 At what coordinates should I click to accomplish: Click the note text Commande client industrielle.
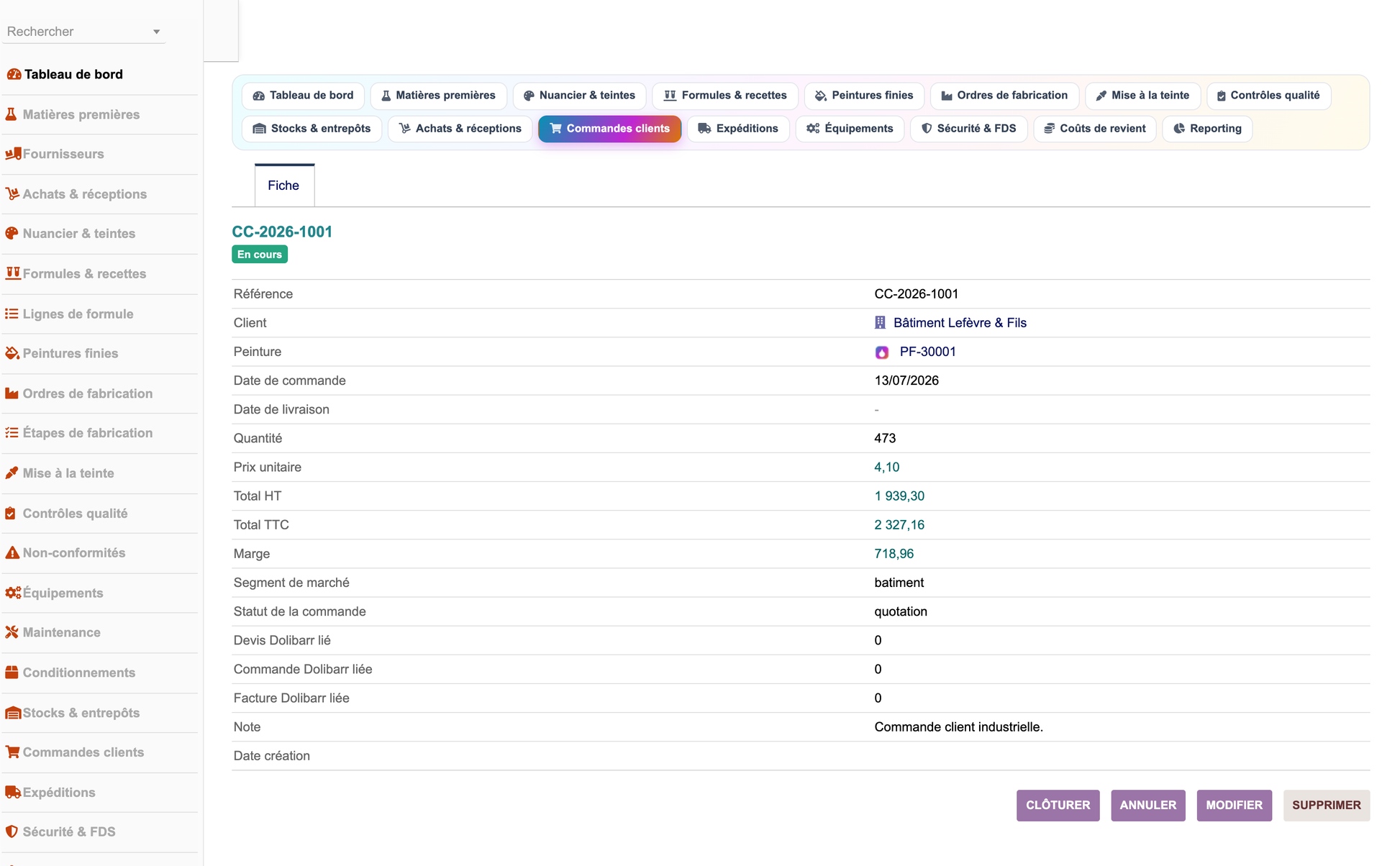pos(958,727)
